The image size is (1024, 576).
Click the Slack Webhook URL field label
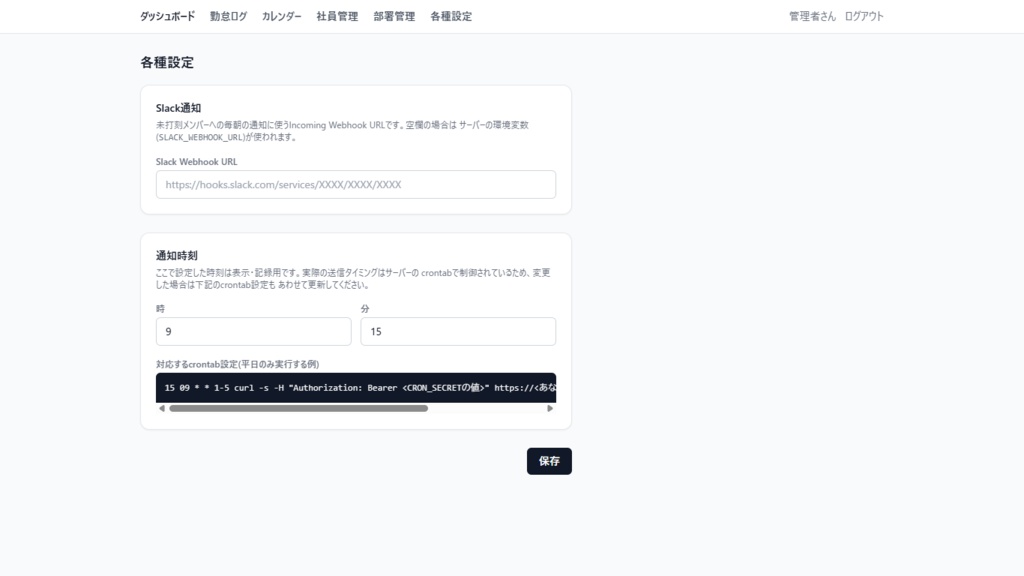[197, 161]
